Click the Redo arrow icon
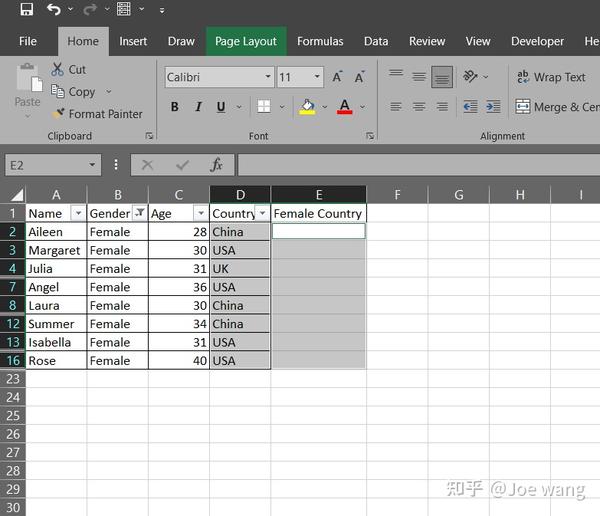 (90, 9)
